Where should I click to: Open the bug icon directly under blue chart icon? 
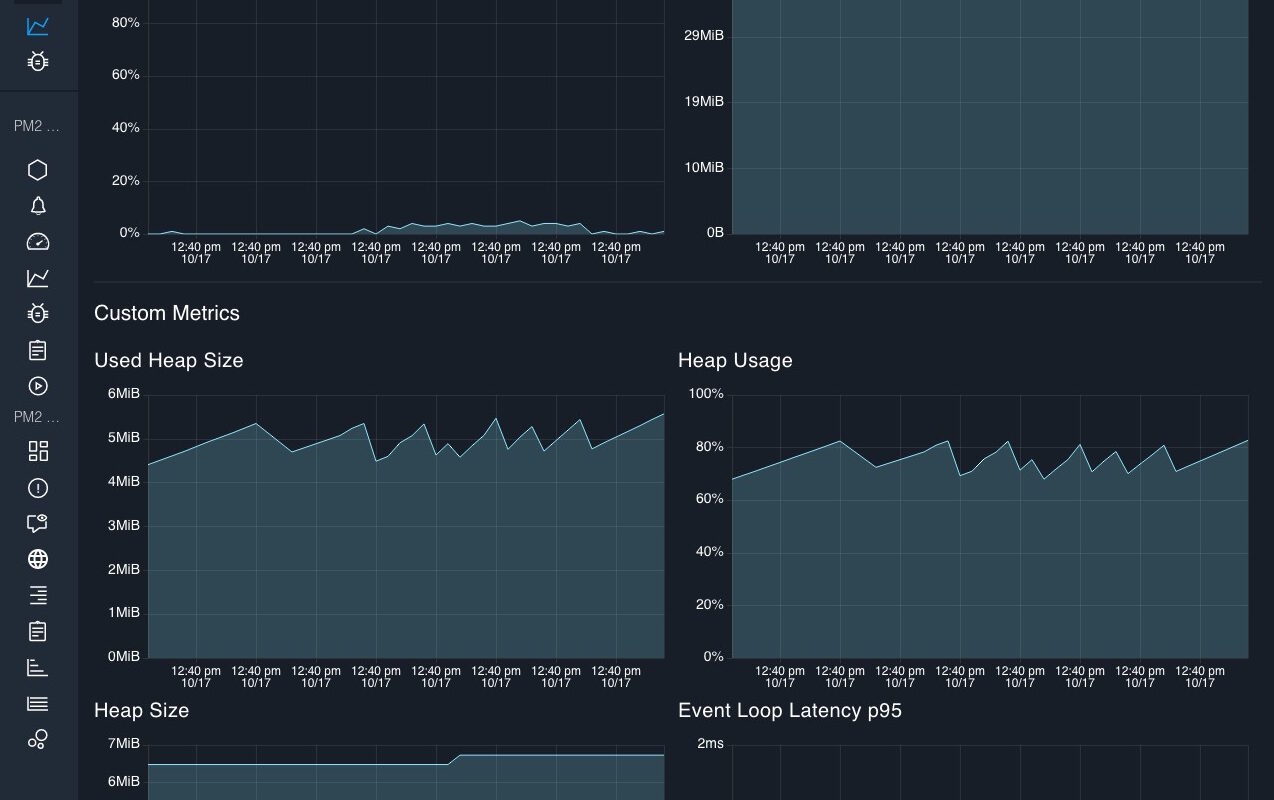[37, 62]
